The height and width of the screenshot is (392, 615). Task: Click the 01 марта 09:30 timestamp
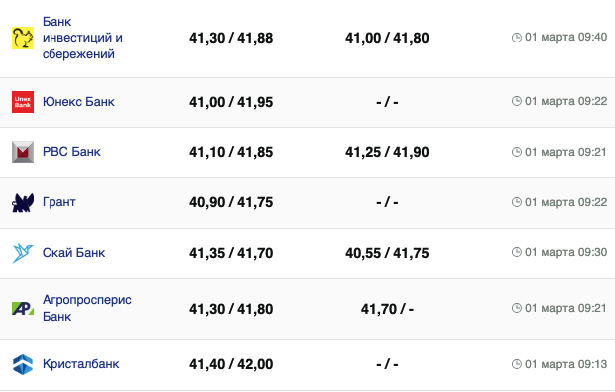coord(566,252)
